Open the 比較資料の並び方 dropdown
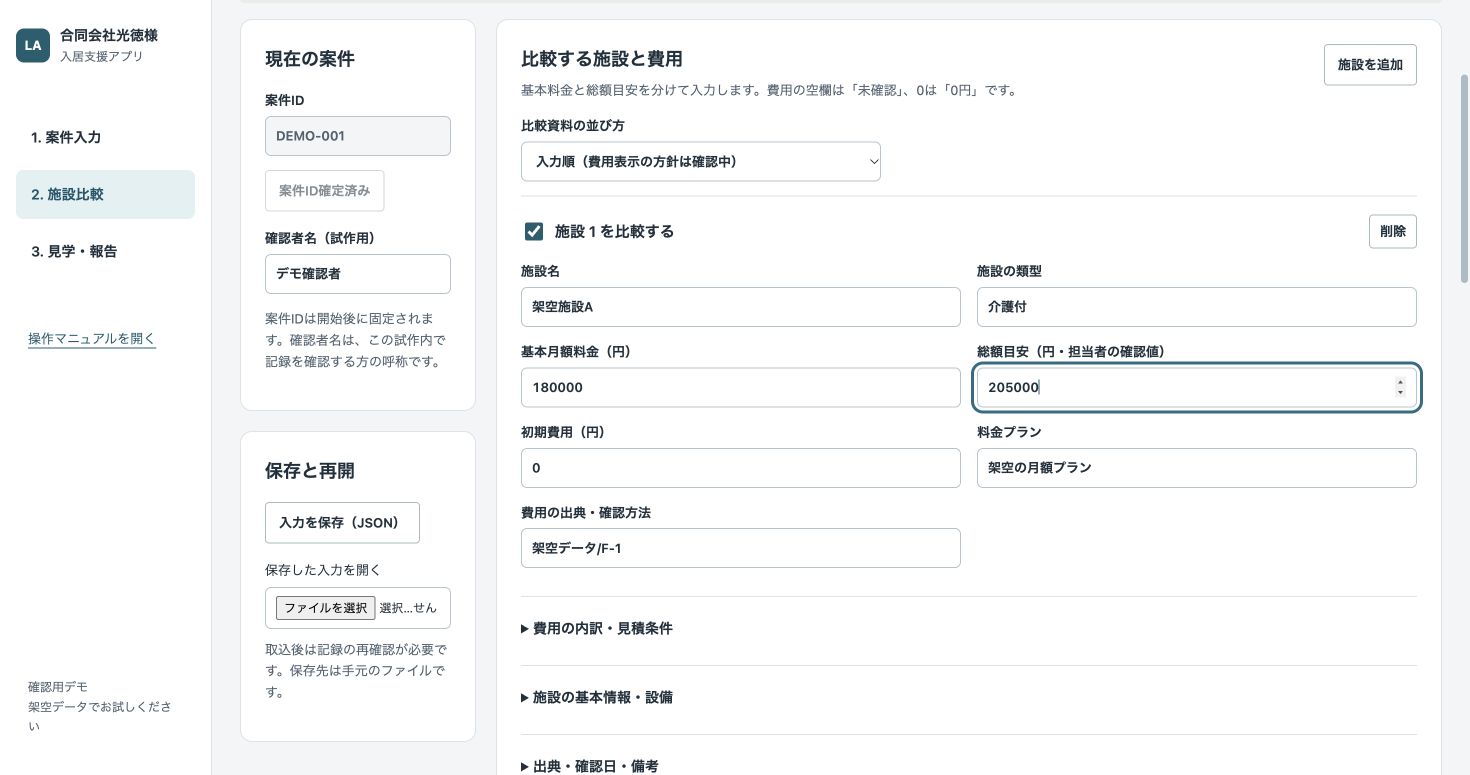Screen dimensions: 1470x775 (701, 161)
